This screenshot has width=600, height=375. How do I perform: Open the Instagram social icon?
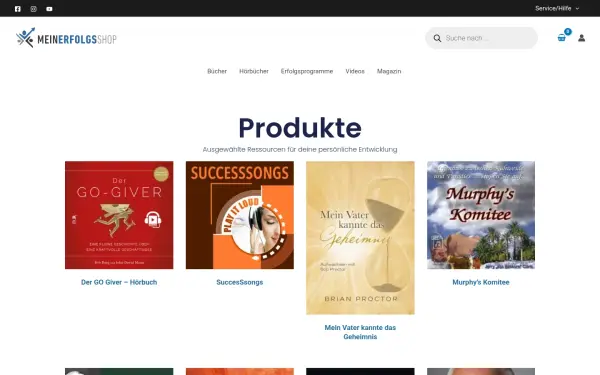(x=34, y=9)
